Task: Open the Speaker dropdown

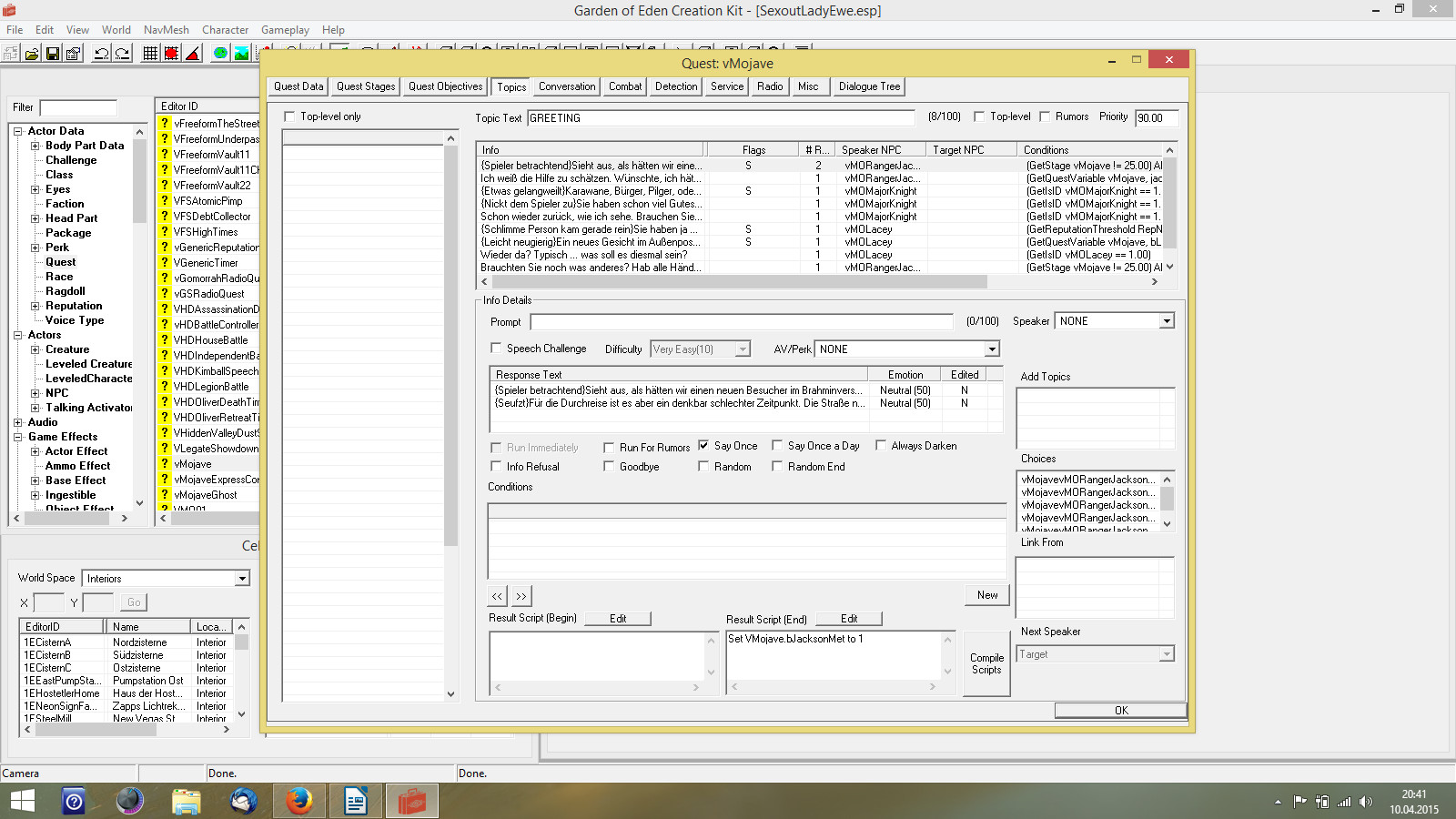Action: point(1166,321)
